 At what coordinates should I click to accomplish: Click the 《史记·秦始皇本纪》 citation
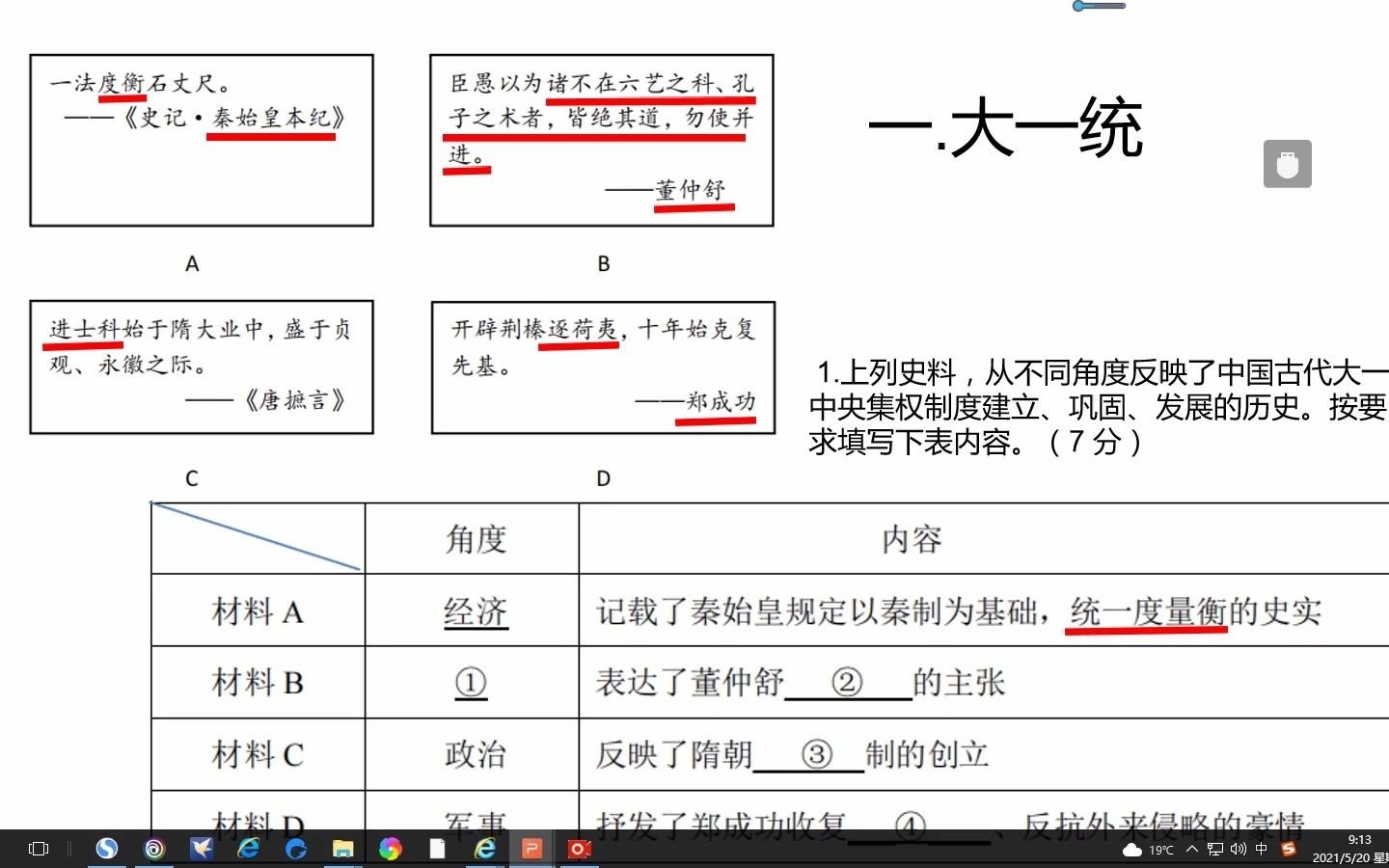(233, 119)
